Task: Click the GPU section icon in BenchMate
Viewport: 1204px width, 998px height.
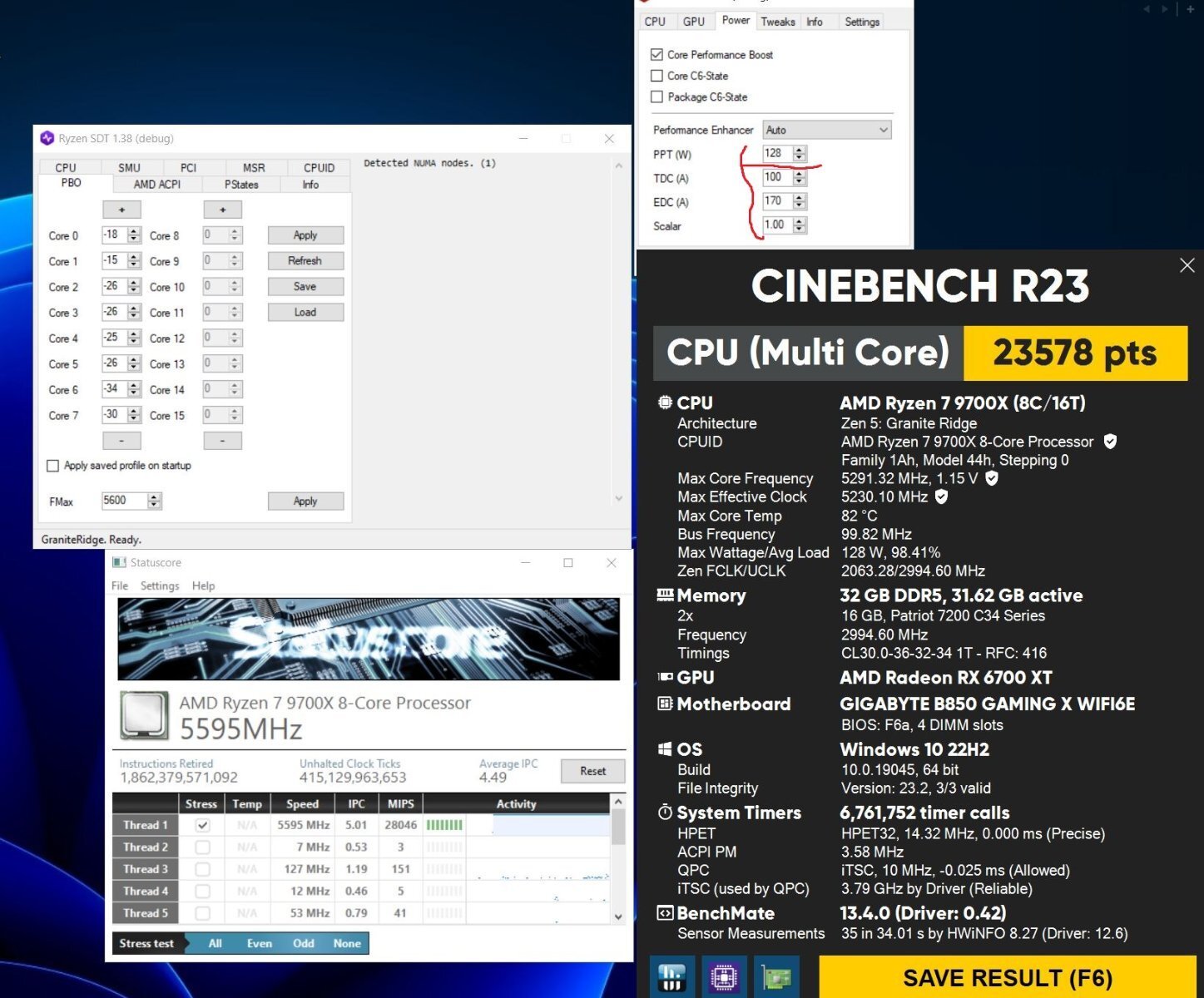Action: coord(665,677)
